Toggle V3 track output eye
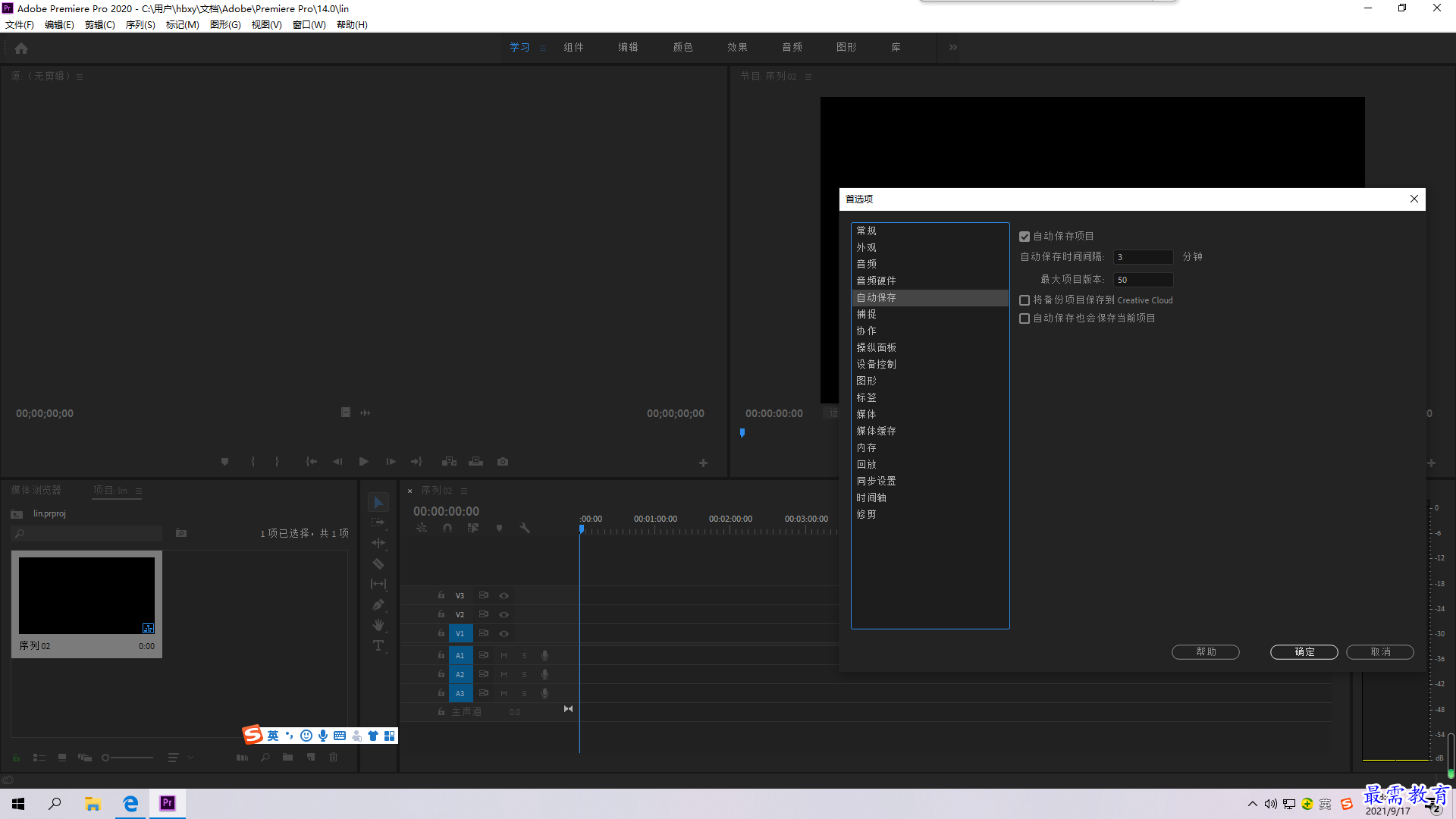 (x=504, y=596)
